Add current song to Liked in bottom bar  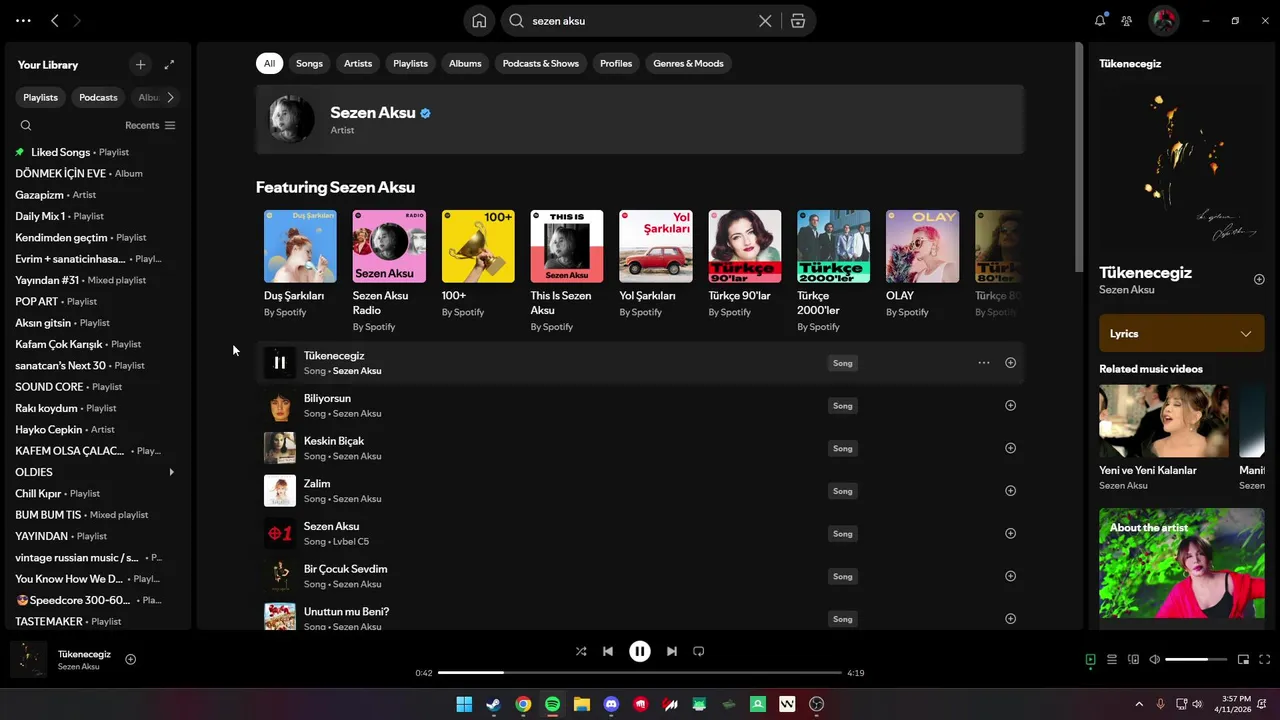pos(130,659)
